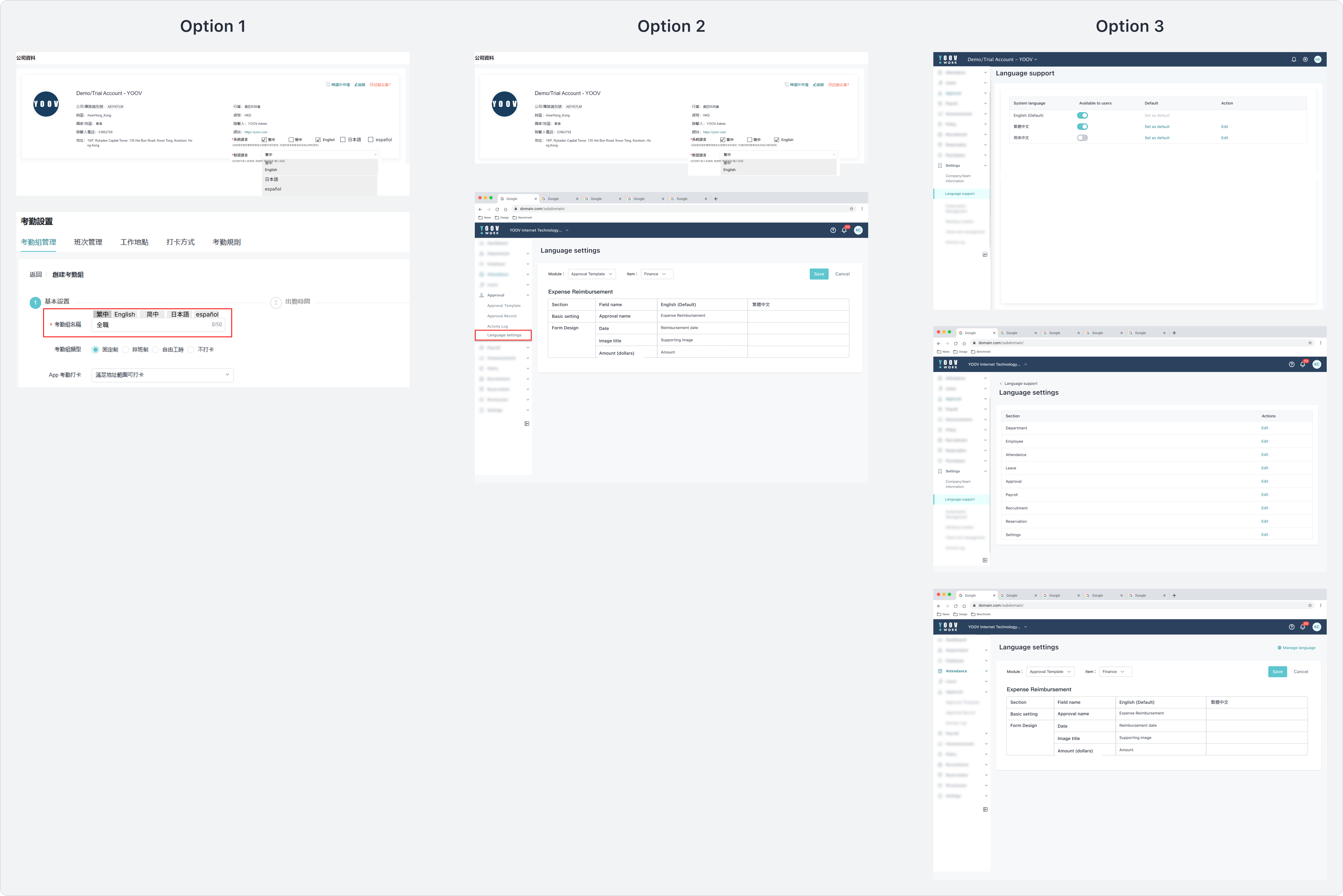1343x896 pixels.
Task: Check the 簡中 system language box in Option 1
Action: pos(291,140)
